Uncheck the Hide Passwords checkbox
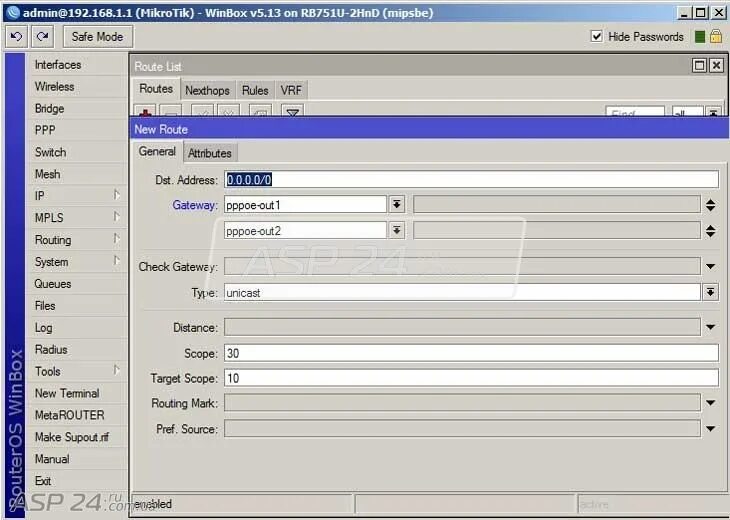The width and height of the screenshot is (730, 520). coord(596,36)
